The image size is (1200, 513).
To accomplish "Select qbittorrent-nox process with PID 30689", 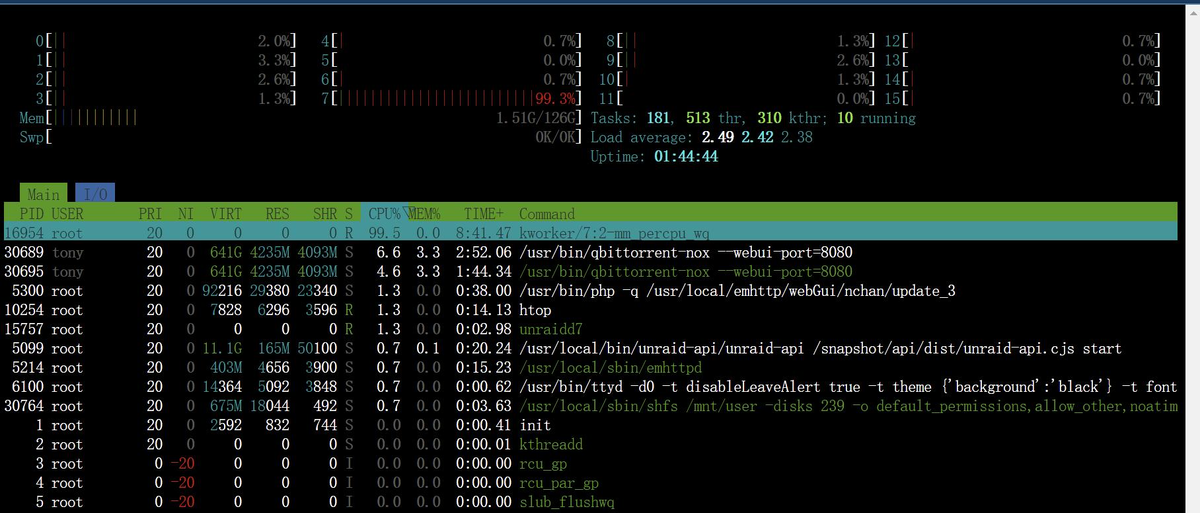I will 600,252.
